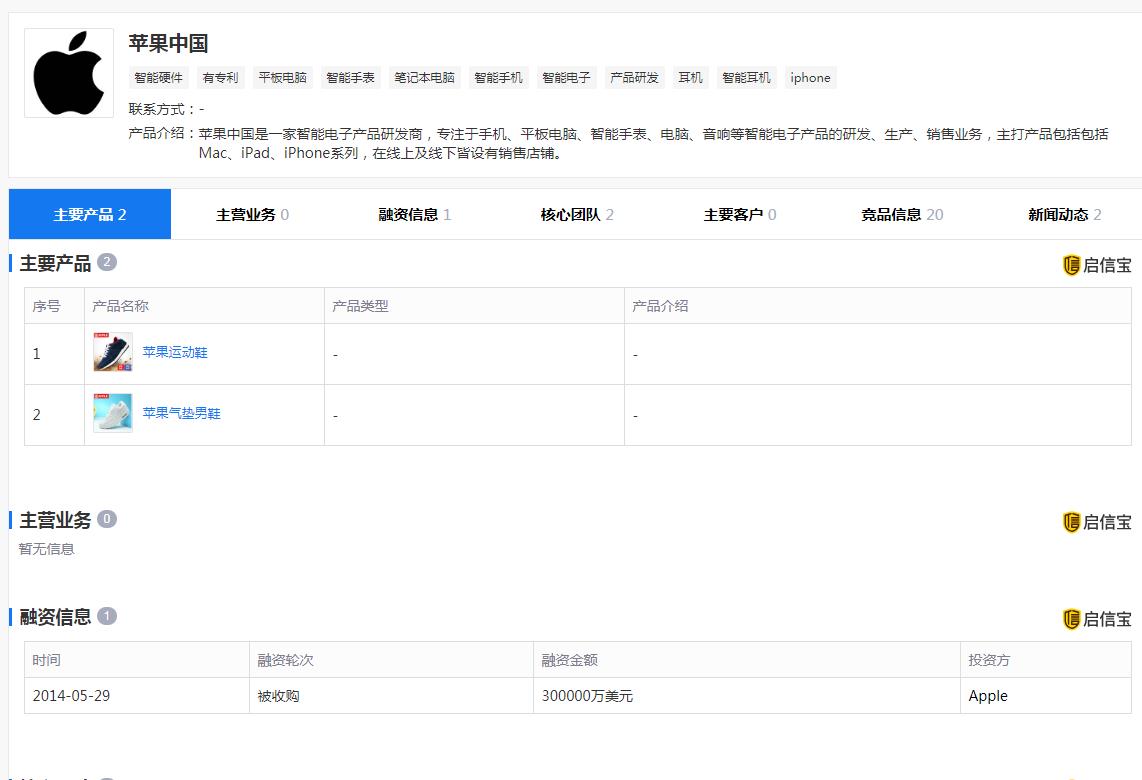
Task: Switch to the 主营业务 tab
Action: click(252, 214)
